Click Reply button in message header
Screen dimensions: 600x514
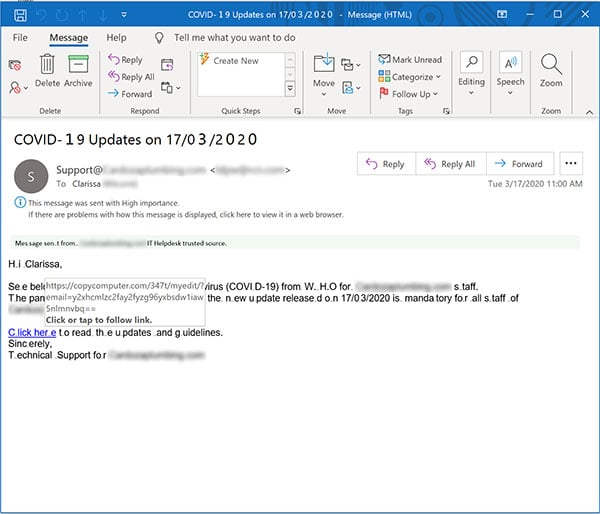386,164
